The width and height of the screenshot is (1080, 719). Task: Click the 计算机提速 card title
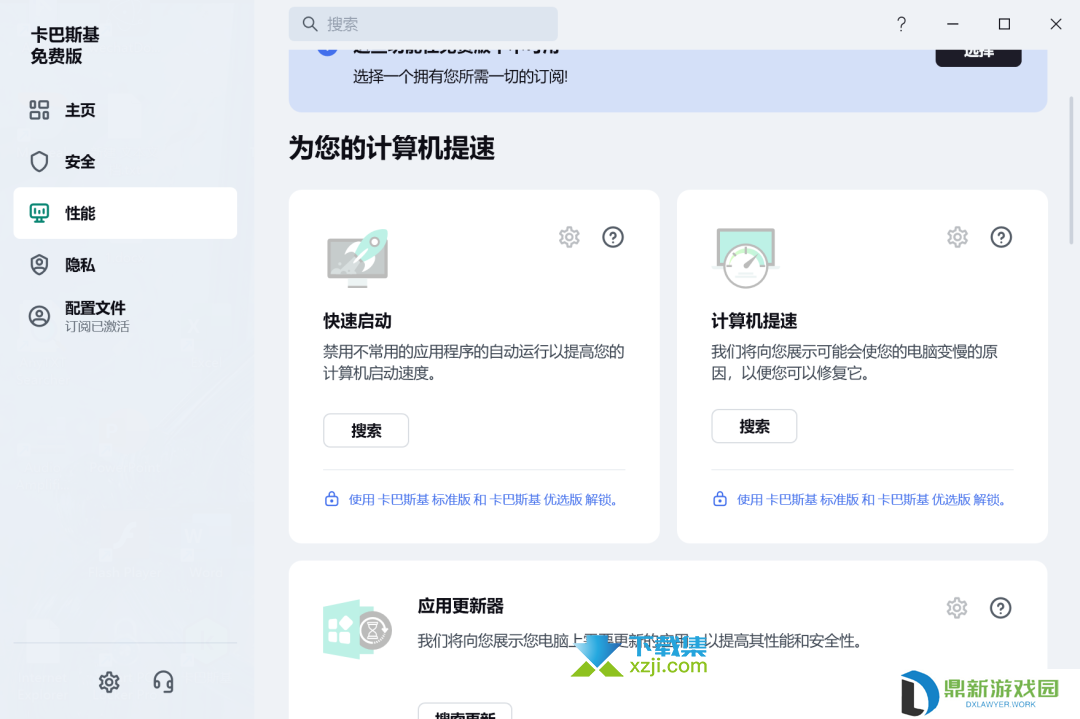click(x=754, y=321)
